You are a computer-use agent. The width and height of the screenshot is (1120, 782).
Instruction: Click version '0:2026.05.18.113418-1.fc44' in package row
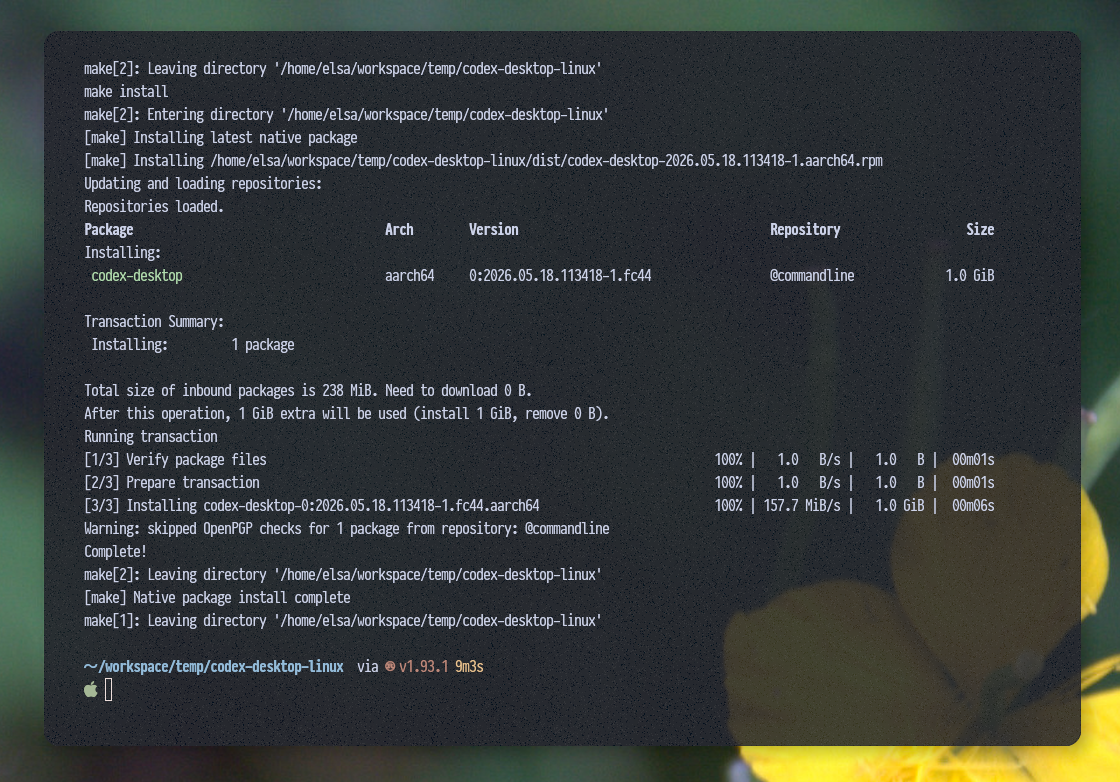pyautogui.click(x=560, y=276)
